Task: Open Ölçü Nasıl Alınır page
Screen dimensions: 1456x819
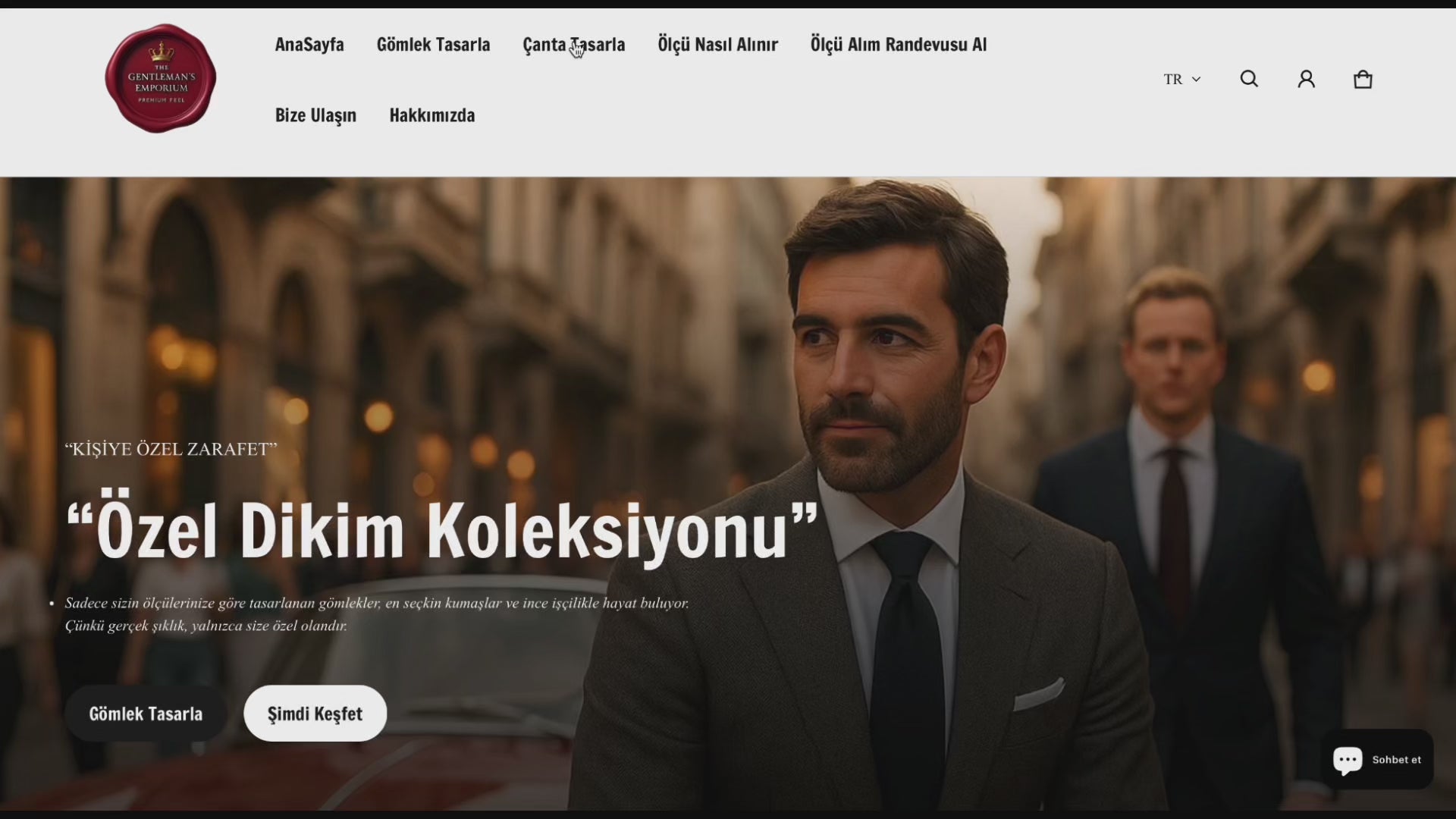Action: click(717, 45)
